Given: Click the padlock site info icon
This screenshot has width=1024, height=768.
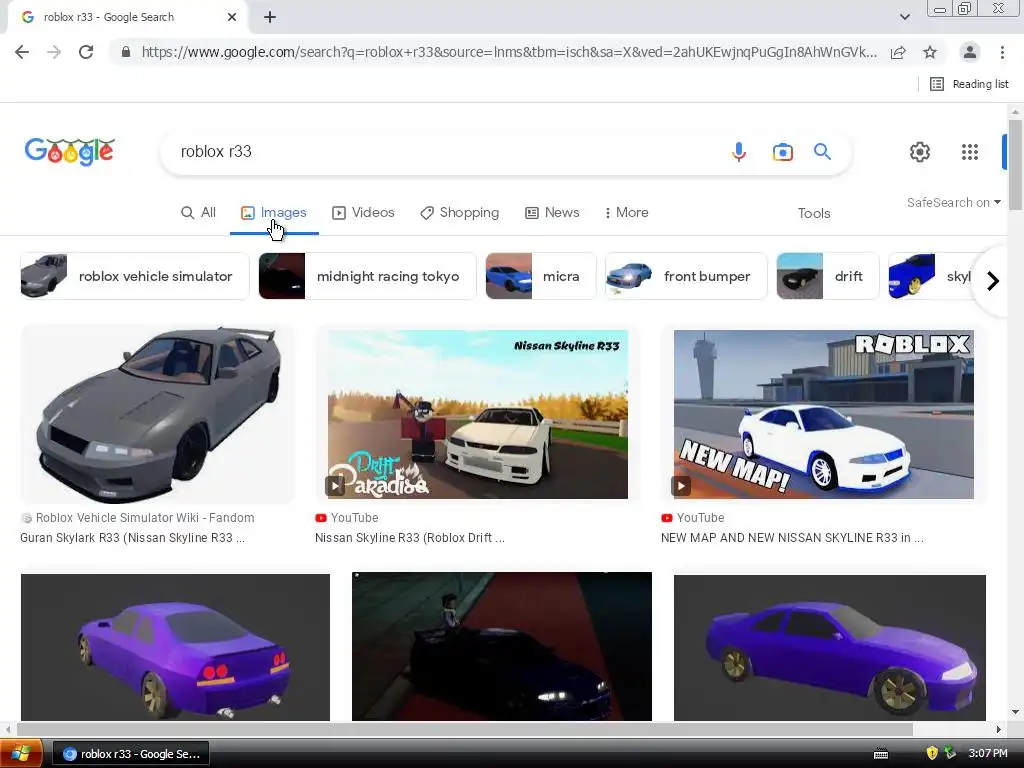Looking at the screenshot, I should [126, 52].
